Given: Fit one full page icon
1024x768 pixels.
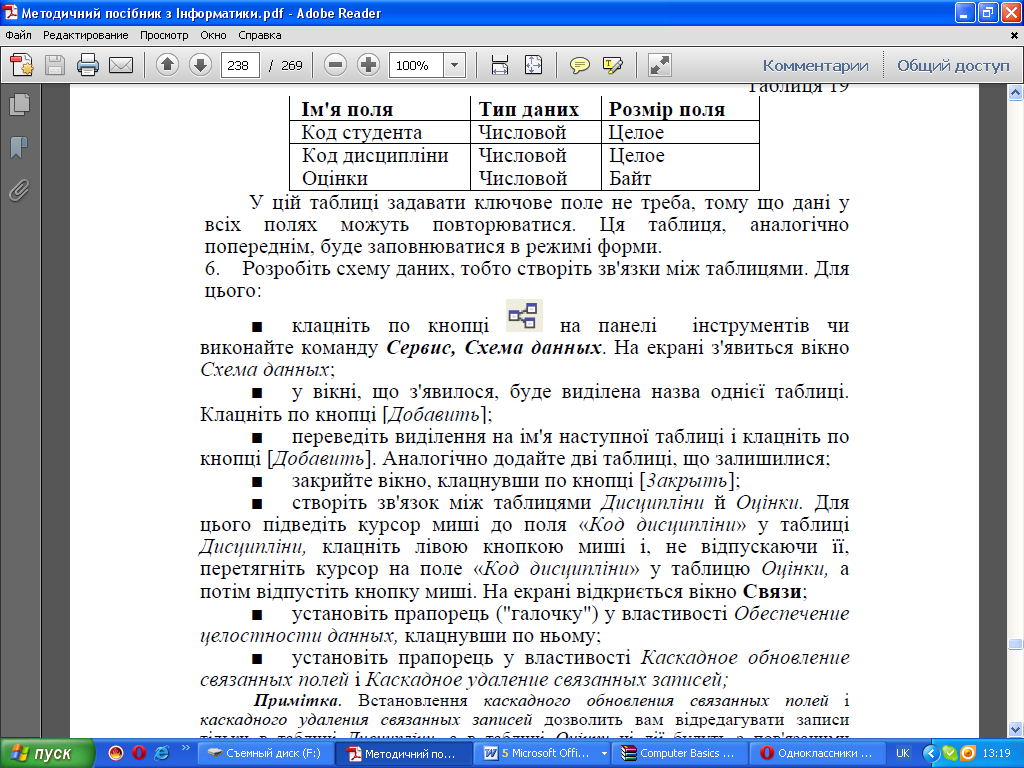Looking at the screenshot, I should [x=534, y=65].
